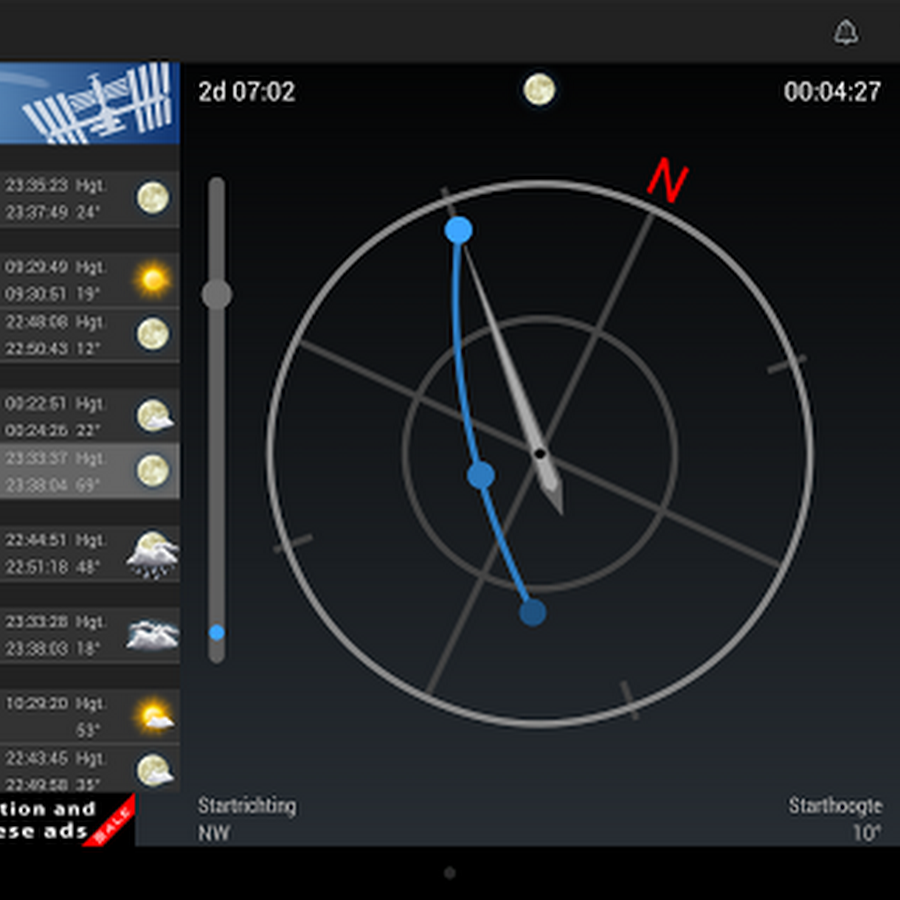Tap the moon phase icon above the radar
The image size is (900, 900).
click(x=539, y=91)
